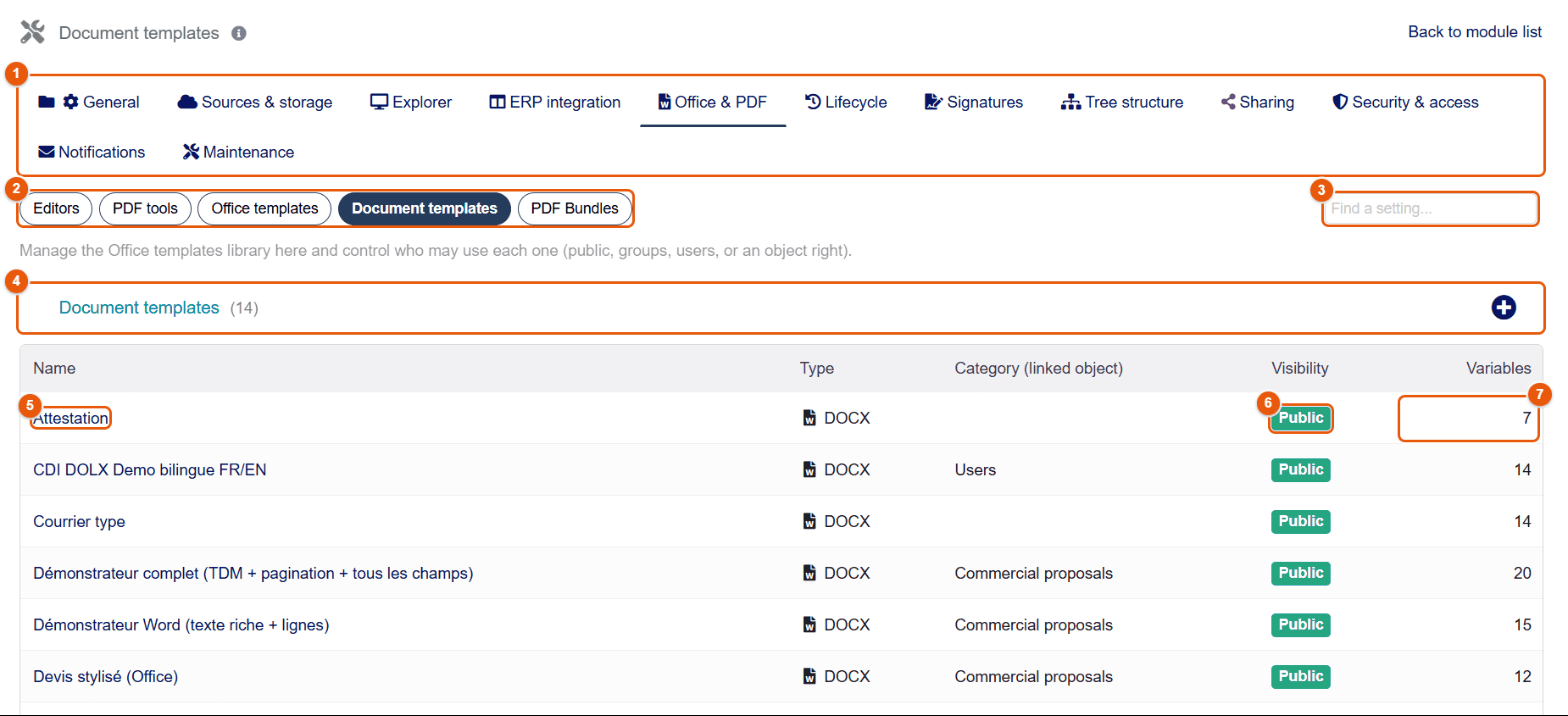Click the DOCX file icon in Attestation row
Viewport: 1568px width, 716px height.
(x=809, y=418)
